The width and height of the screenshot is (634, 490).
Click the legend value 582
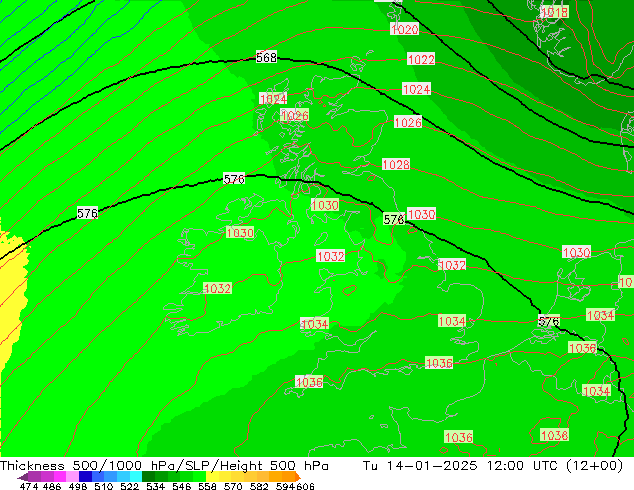[259, 486]
